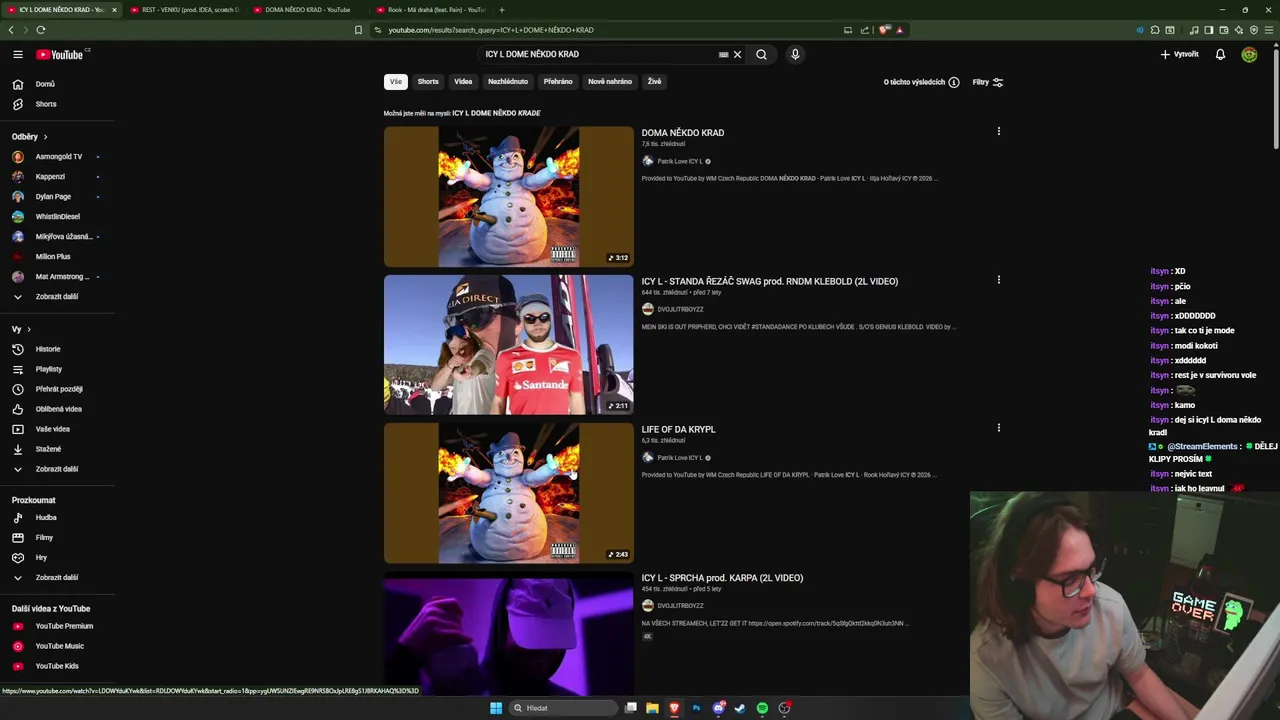Start voice search with the microphone
1280x720 pixels.
point(795,55)
